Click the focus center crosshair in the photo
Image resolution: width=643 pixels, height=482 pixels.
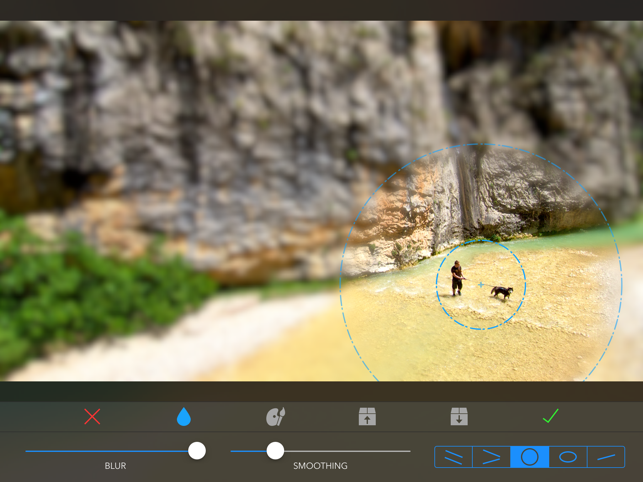pos(481,285)
